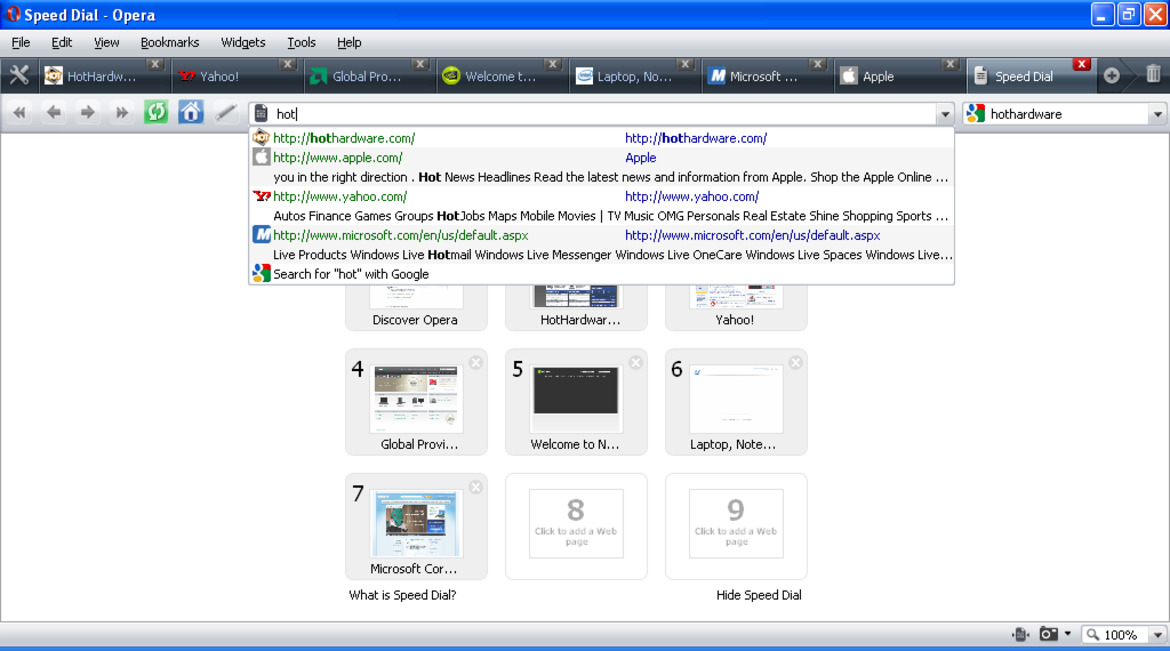Select hothardware.com autocomplete suggestion
Screen dimensions: 1170x651
click(601, 138)
